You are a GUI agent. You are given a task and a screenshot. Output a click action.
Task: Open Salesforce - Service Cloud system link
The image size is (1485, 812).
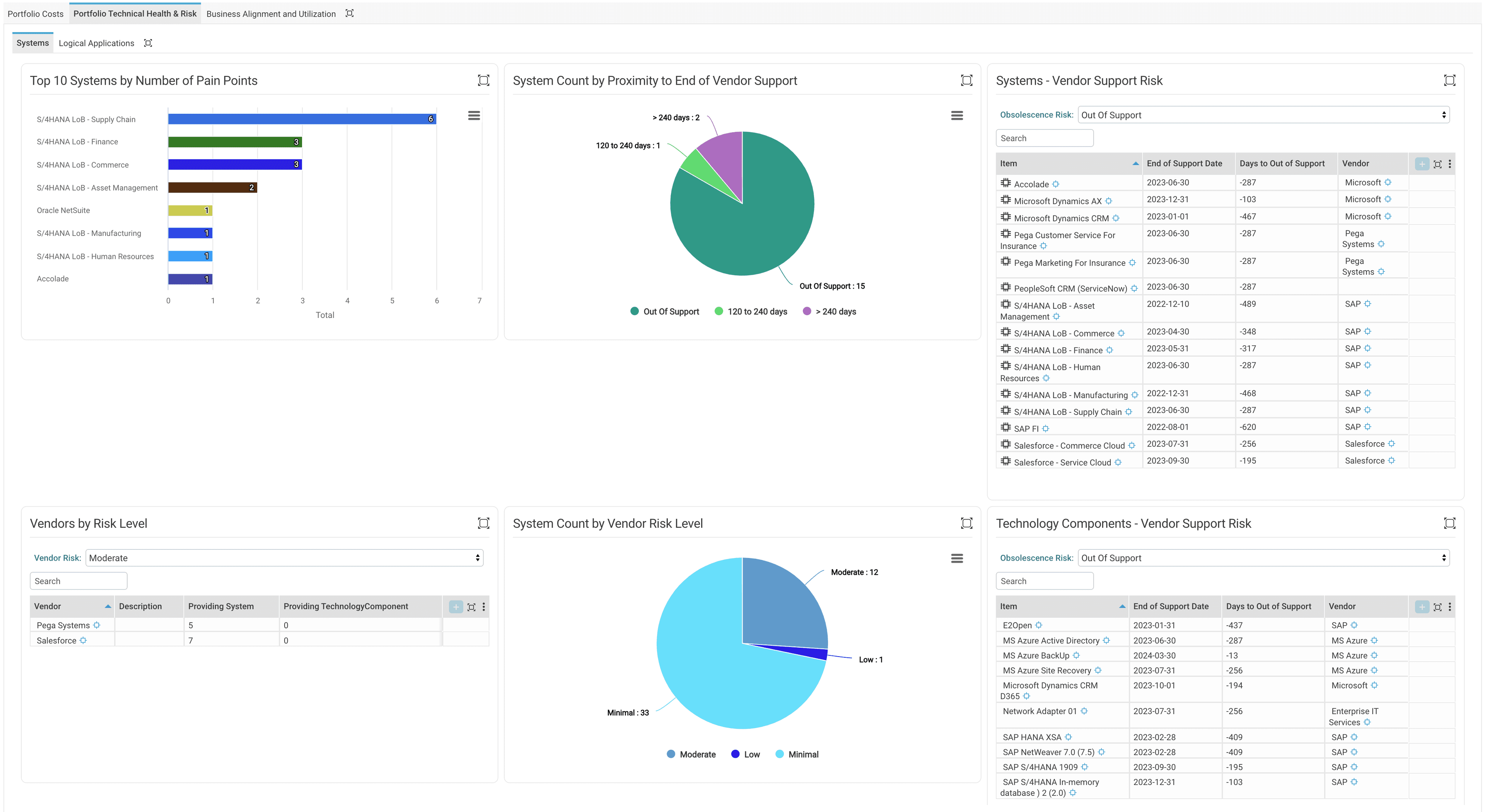(1062, 463)
